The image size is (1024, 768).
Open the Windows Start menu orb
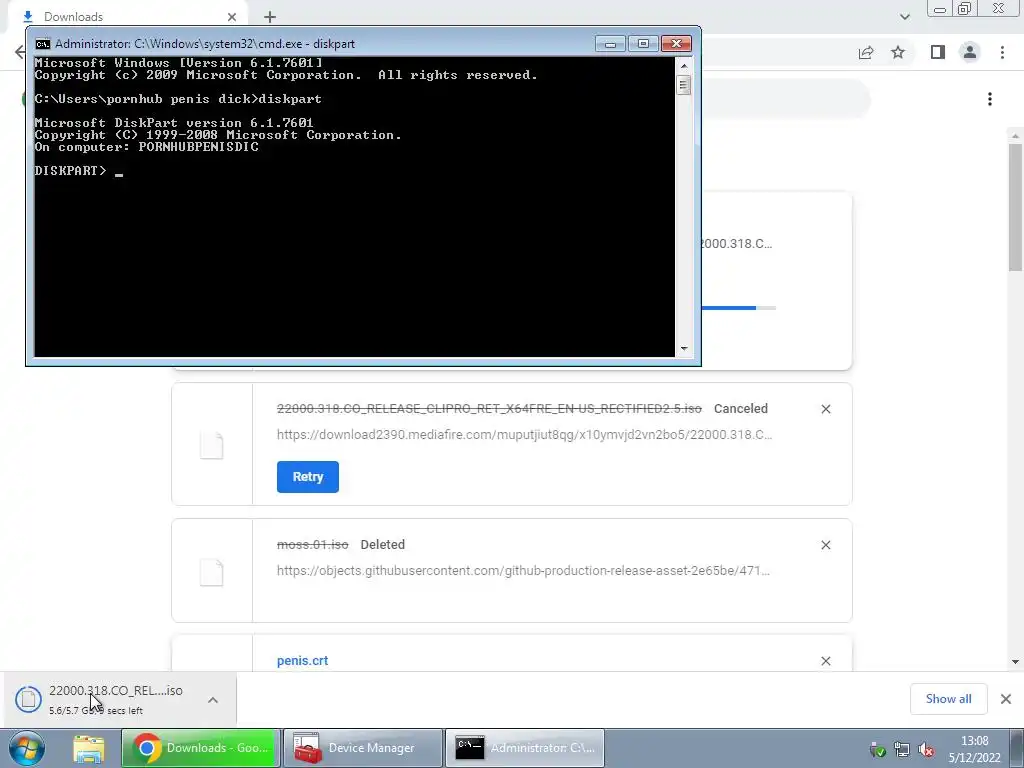click(x=27, y=748)
